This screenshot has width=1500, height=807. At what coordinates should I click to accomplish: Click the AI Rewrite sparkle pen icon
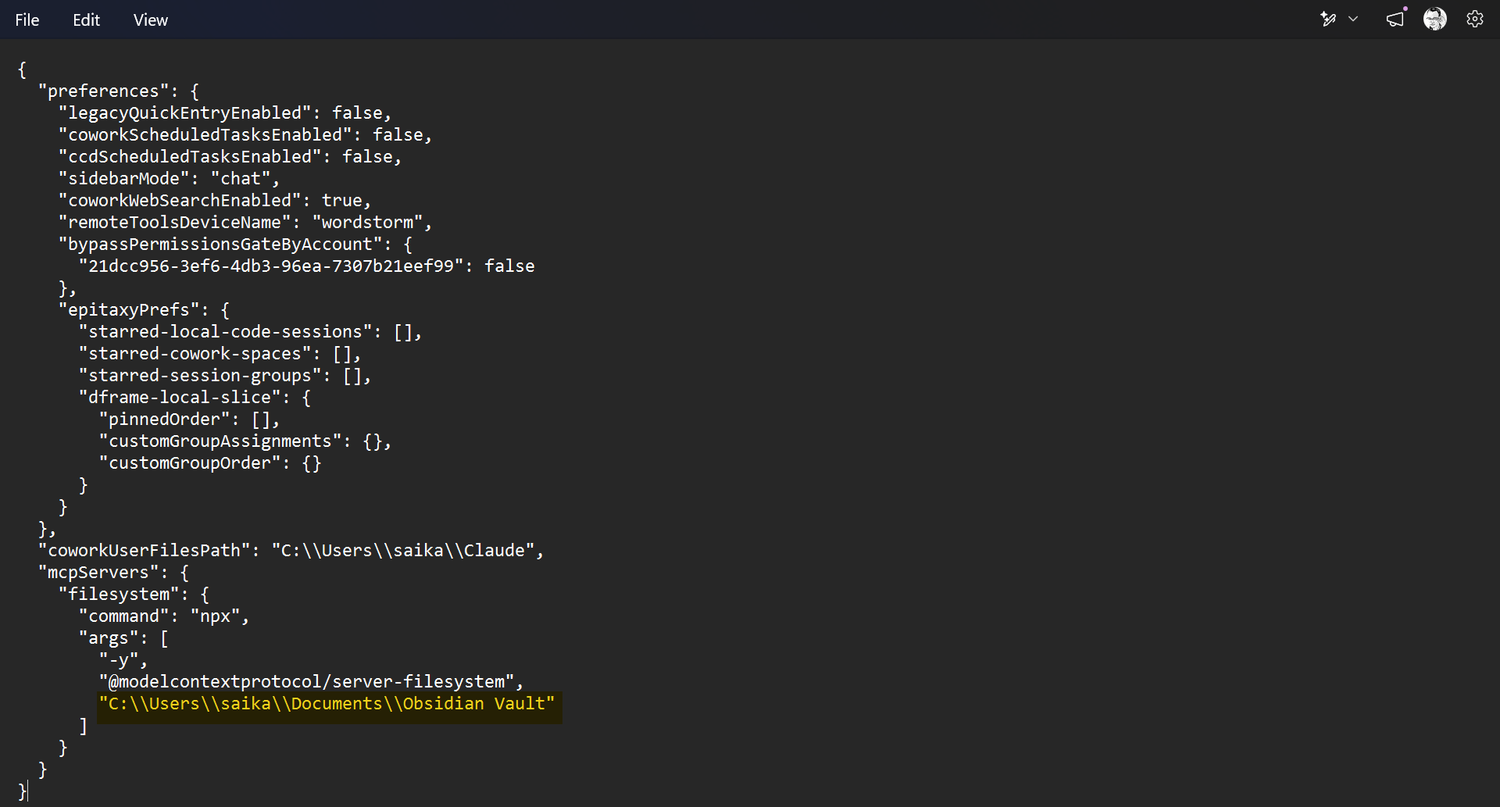(x=1329, y=19)
